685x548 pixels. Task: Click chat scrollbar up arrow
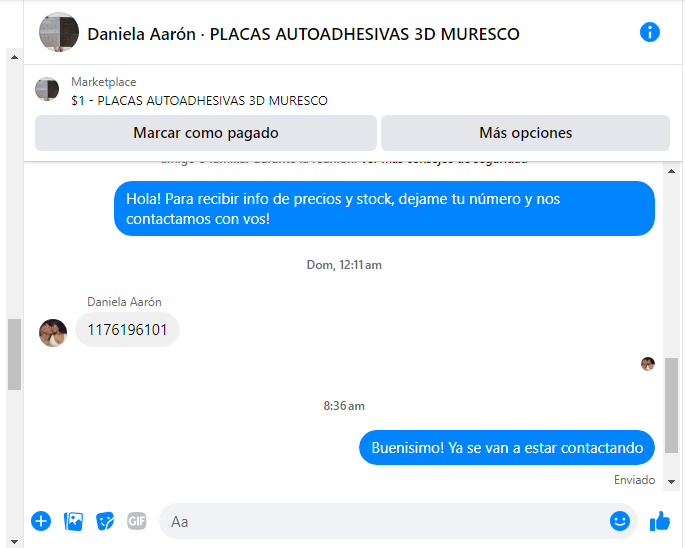tap(671, 171)
